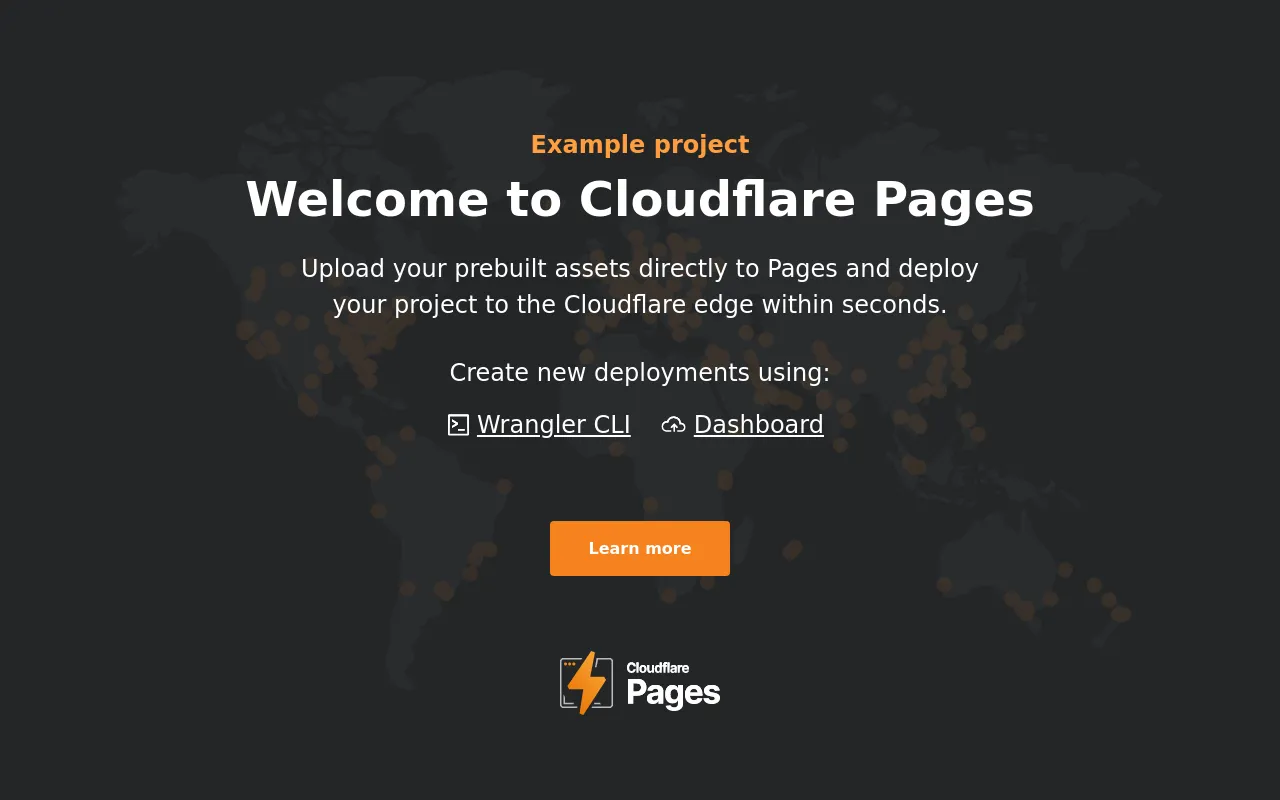Image resolution: width=1280 pixels, height=800 pixels.
Task: Open the Dashboard link
Action: pyautogui.click(x=758, y=425)
